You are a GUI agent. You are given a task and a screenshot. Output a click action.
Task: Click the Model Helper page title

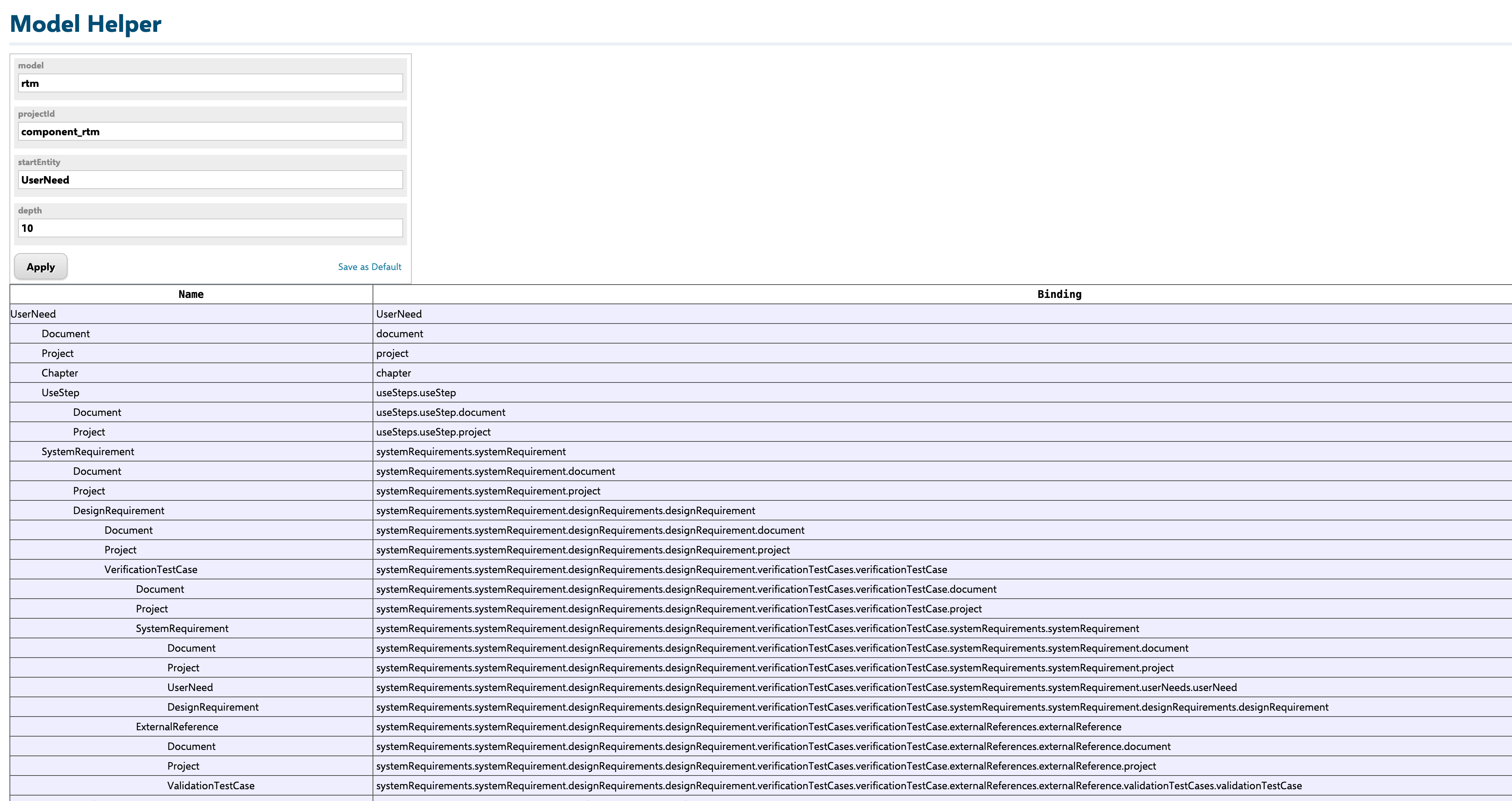pos(86,24)
